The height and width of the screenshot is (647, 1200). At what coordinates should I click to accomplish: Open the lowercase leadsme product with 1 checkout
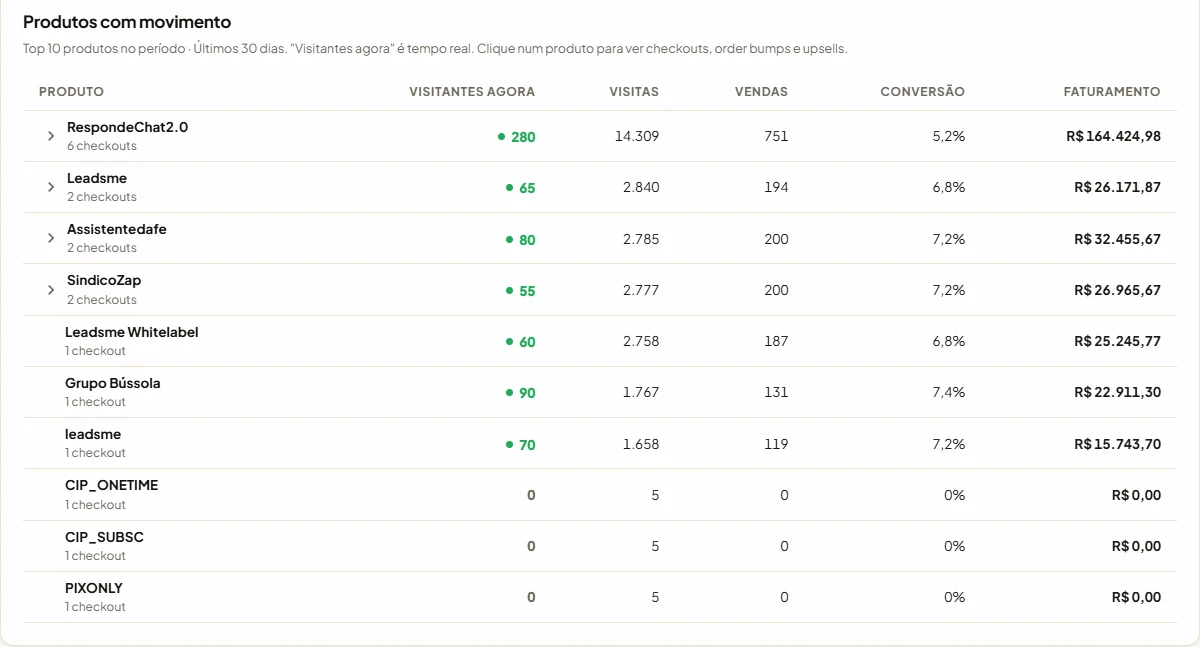click(93, 434)
